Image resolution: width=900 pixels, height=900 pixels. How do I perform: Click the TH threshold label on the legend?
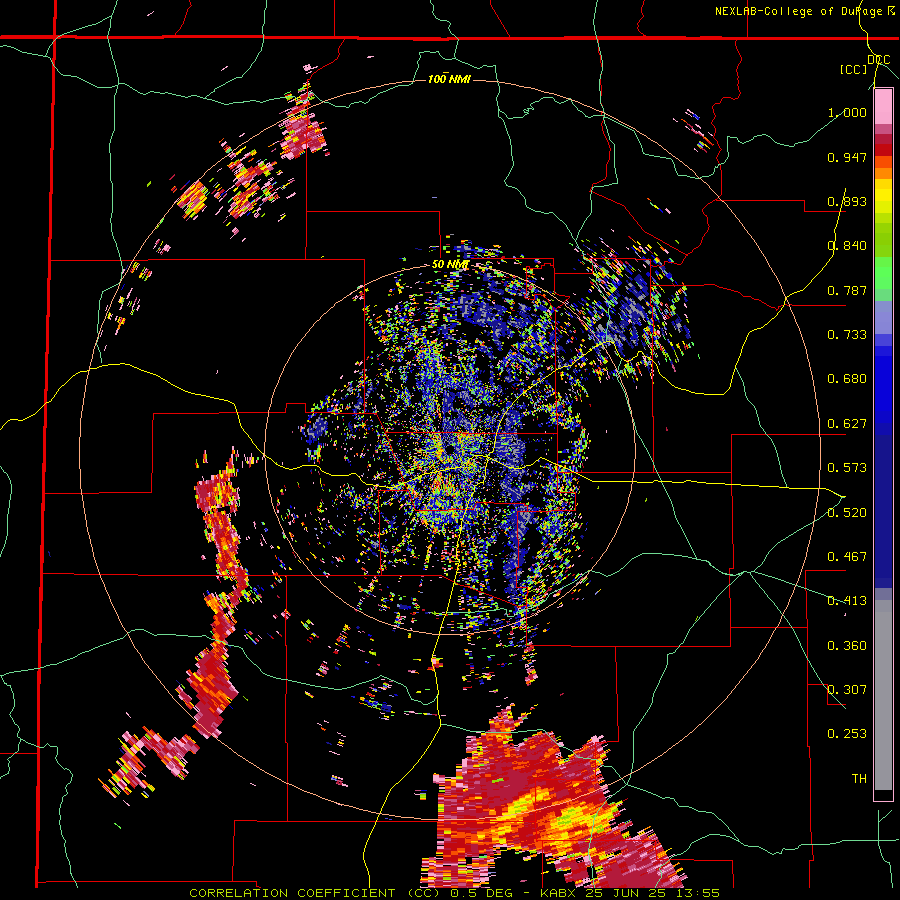859,779
